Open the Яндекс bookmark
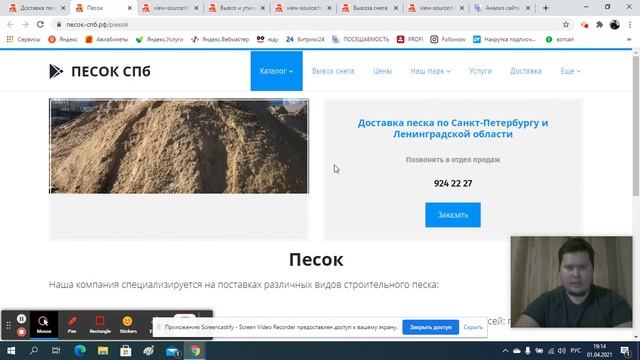640x360 pixels. 63,39
